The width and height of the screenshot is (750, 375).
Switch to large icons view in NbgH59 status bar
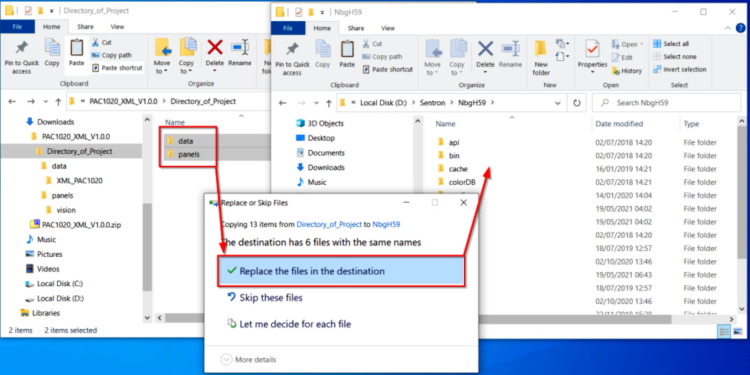tap(739, 331)
